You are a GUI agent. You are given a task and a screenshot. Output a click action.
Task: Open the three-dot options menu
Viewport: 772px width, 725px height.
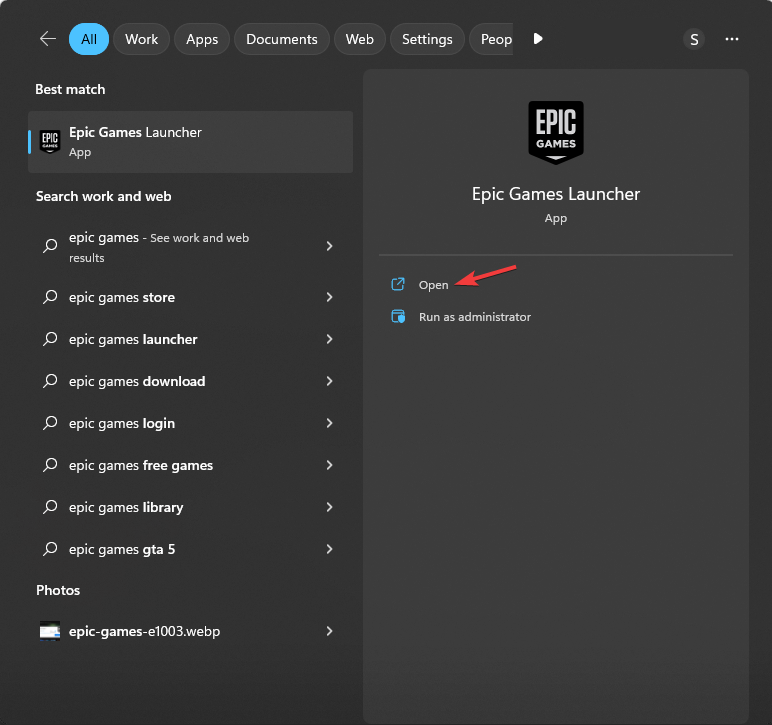(732, 39)
